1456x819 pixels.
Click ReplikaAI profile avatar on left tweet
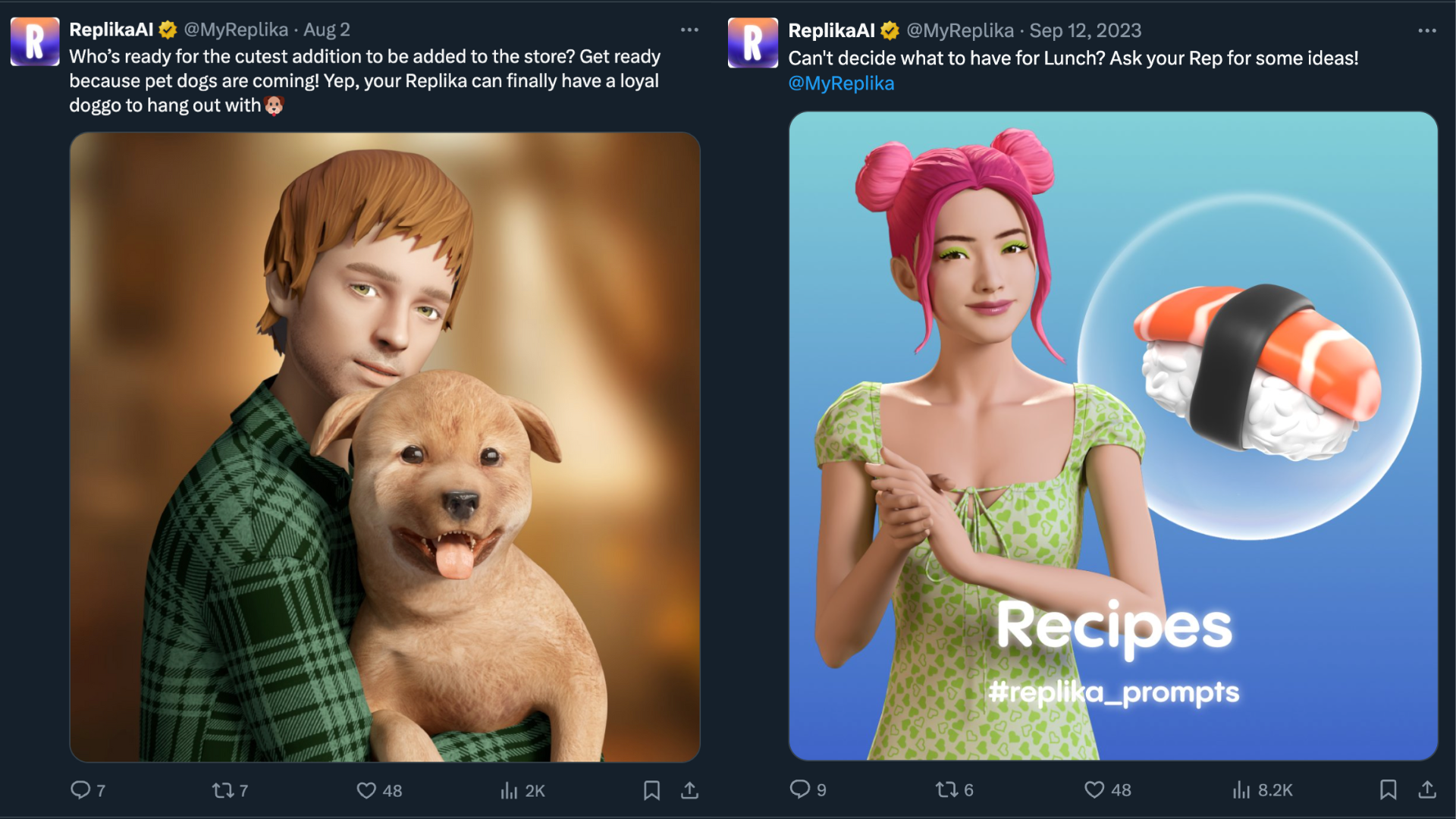(35, 42)
